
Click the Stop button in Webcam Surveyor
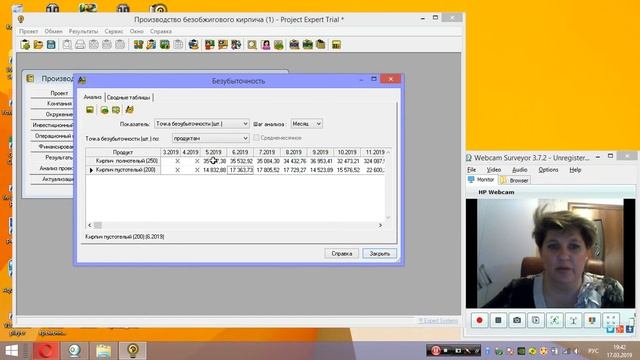coord(498,320)
